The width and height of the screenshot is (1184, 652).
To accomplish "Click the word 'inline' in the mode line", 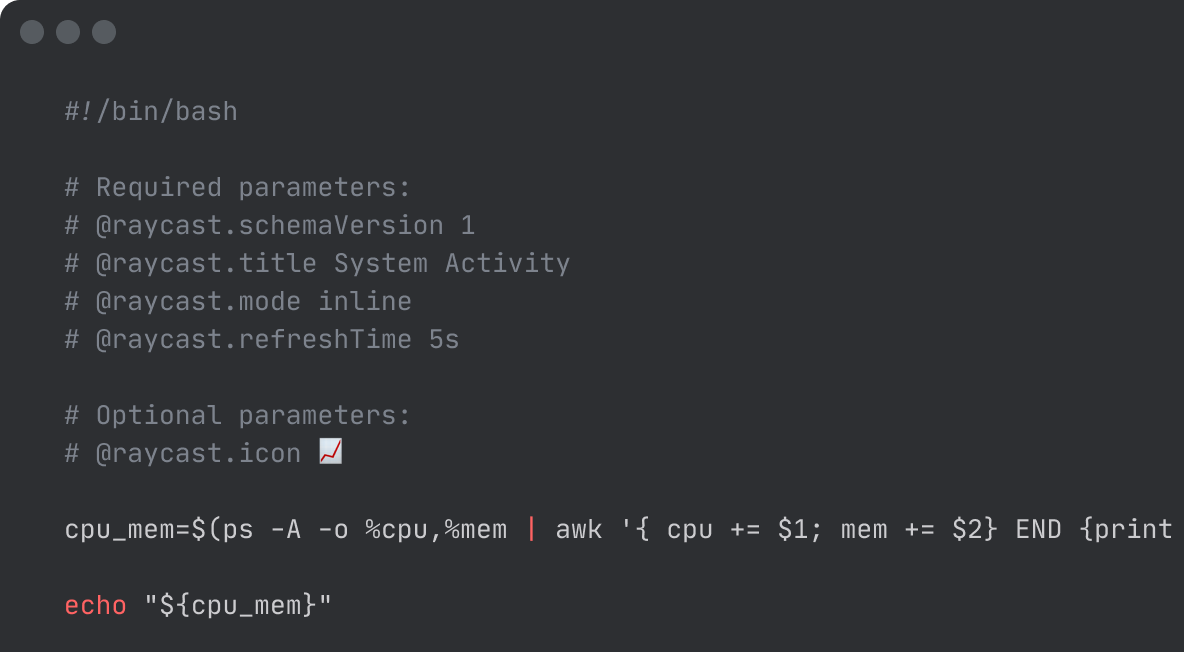I will point(365,301).
